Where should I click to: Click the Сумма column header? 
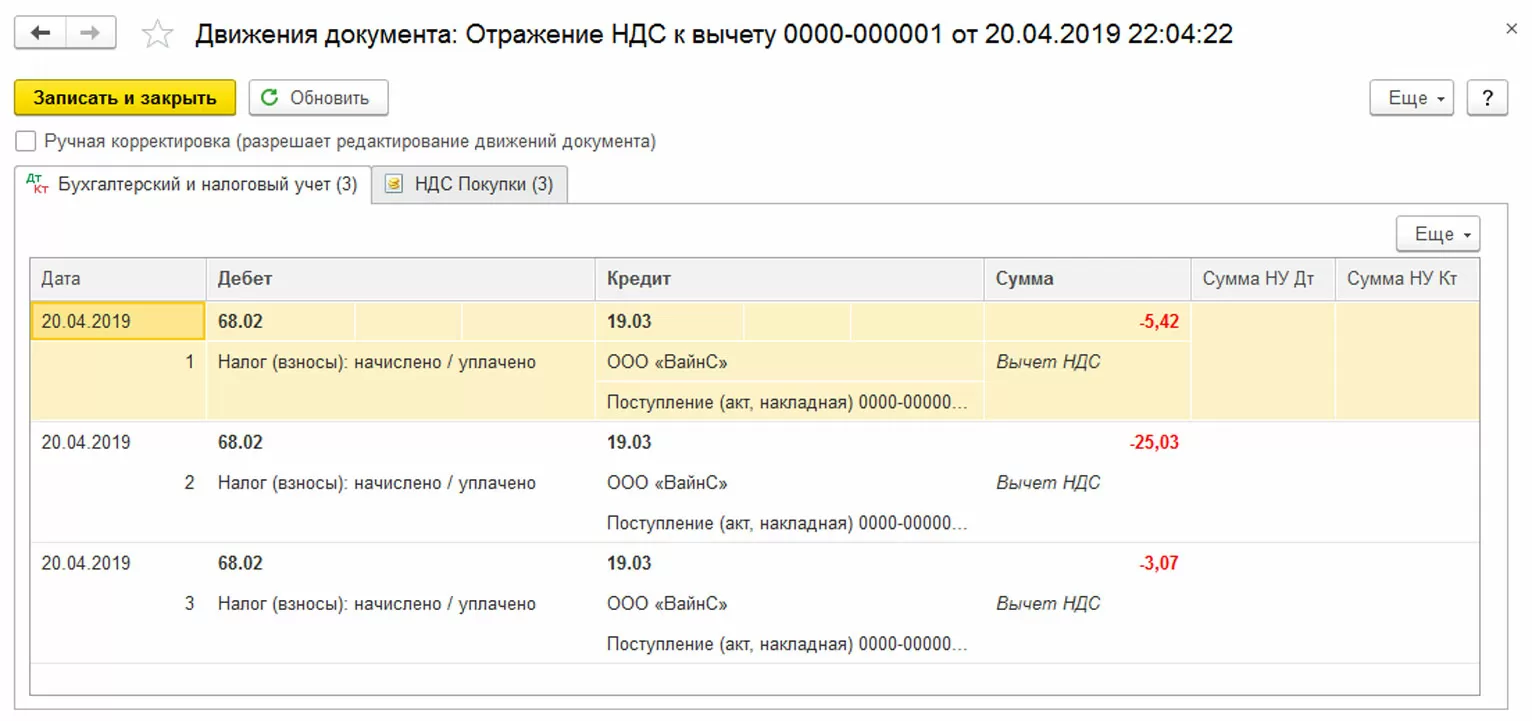tap(1086, 279)
